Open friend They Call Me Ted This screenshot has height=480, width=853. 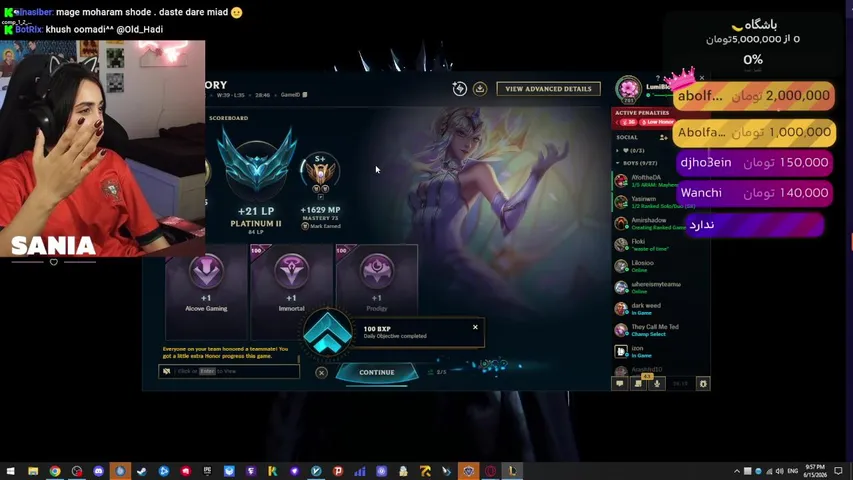tap(661, 330)
